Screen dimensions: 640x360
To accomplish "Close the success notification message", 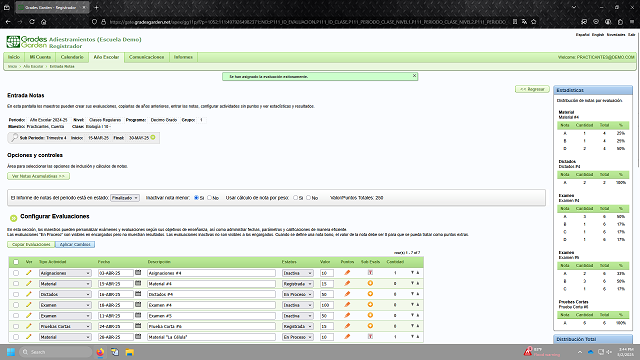I will coord(414,76).
